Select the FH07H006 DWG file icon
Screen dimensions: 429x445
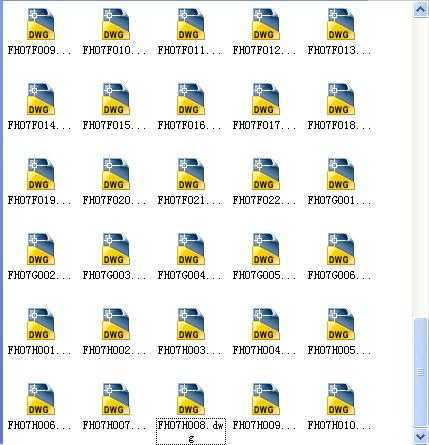[41, 399]
